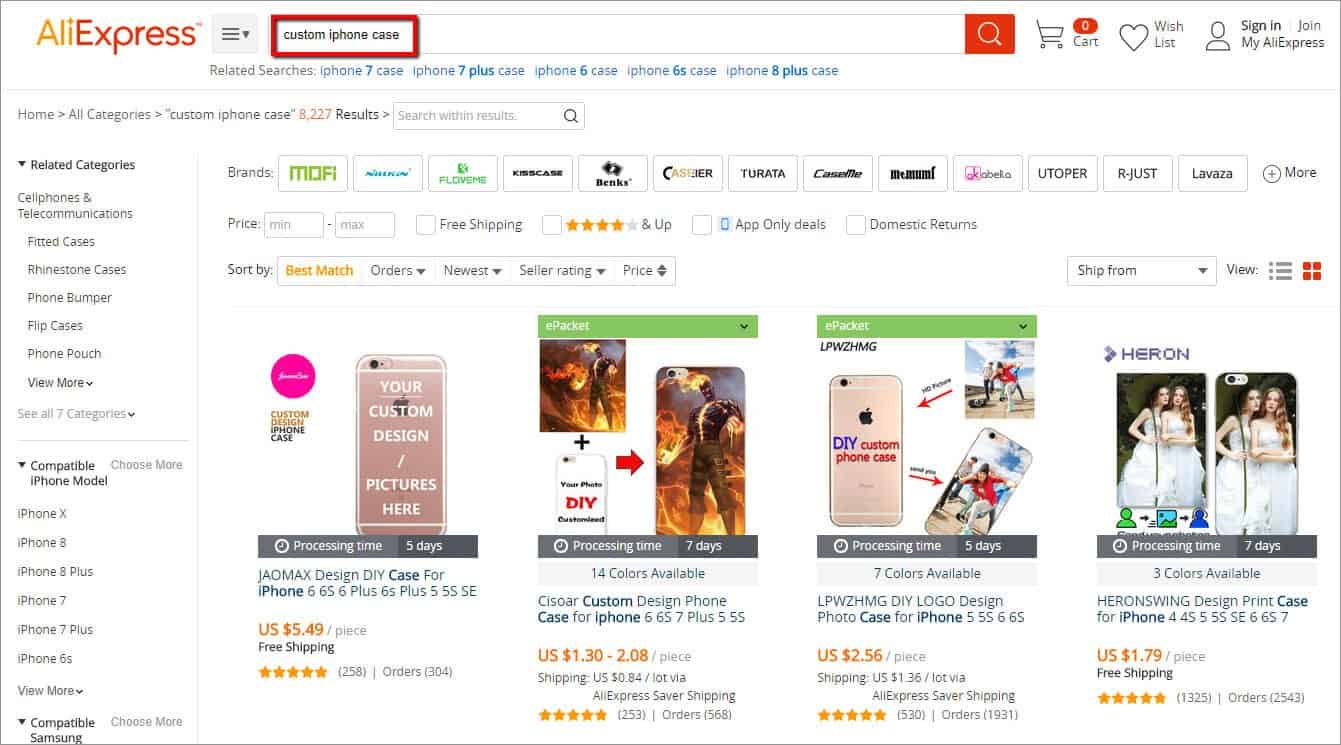Switch to grid view layout

1311,270
